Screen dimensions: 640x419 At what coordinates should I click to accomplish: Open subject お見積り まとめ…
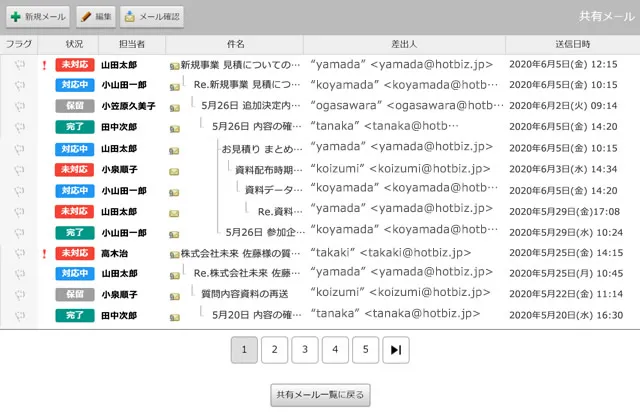[x=262, y=149]
